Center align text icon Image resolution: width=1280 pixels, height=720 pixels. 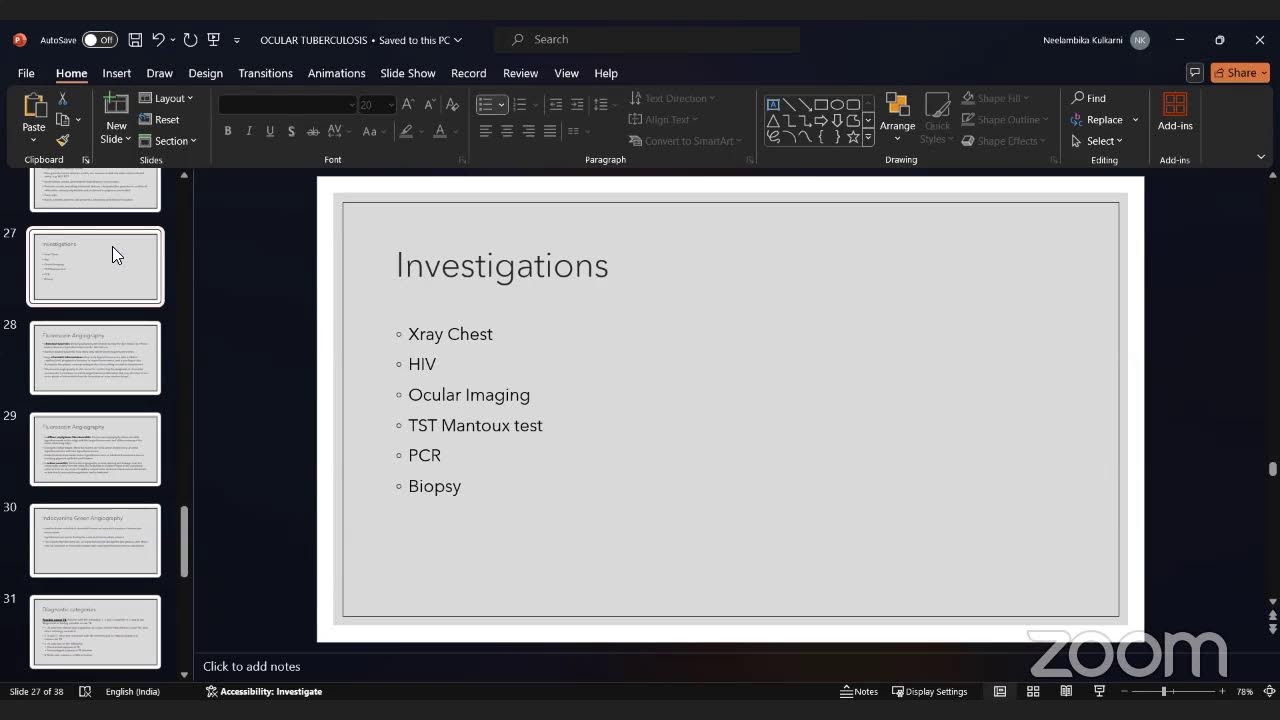[x=507, y=131]
